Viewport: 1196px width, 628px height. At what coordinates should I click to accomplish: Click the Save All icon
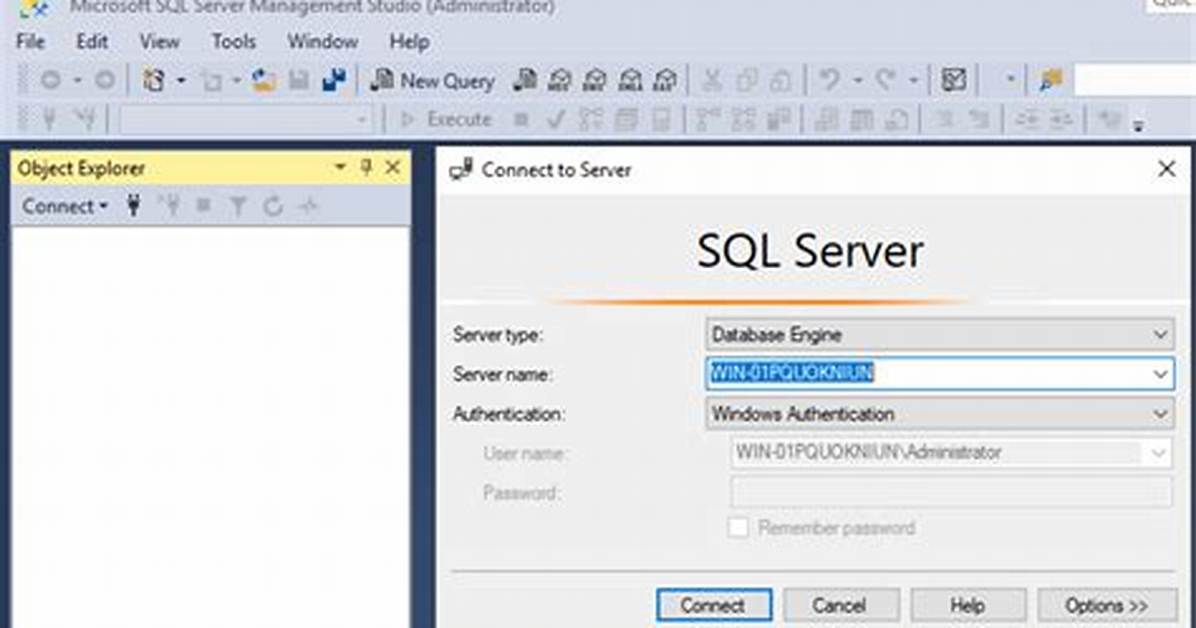(x=334, y=79)
